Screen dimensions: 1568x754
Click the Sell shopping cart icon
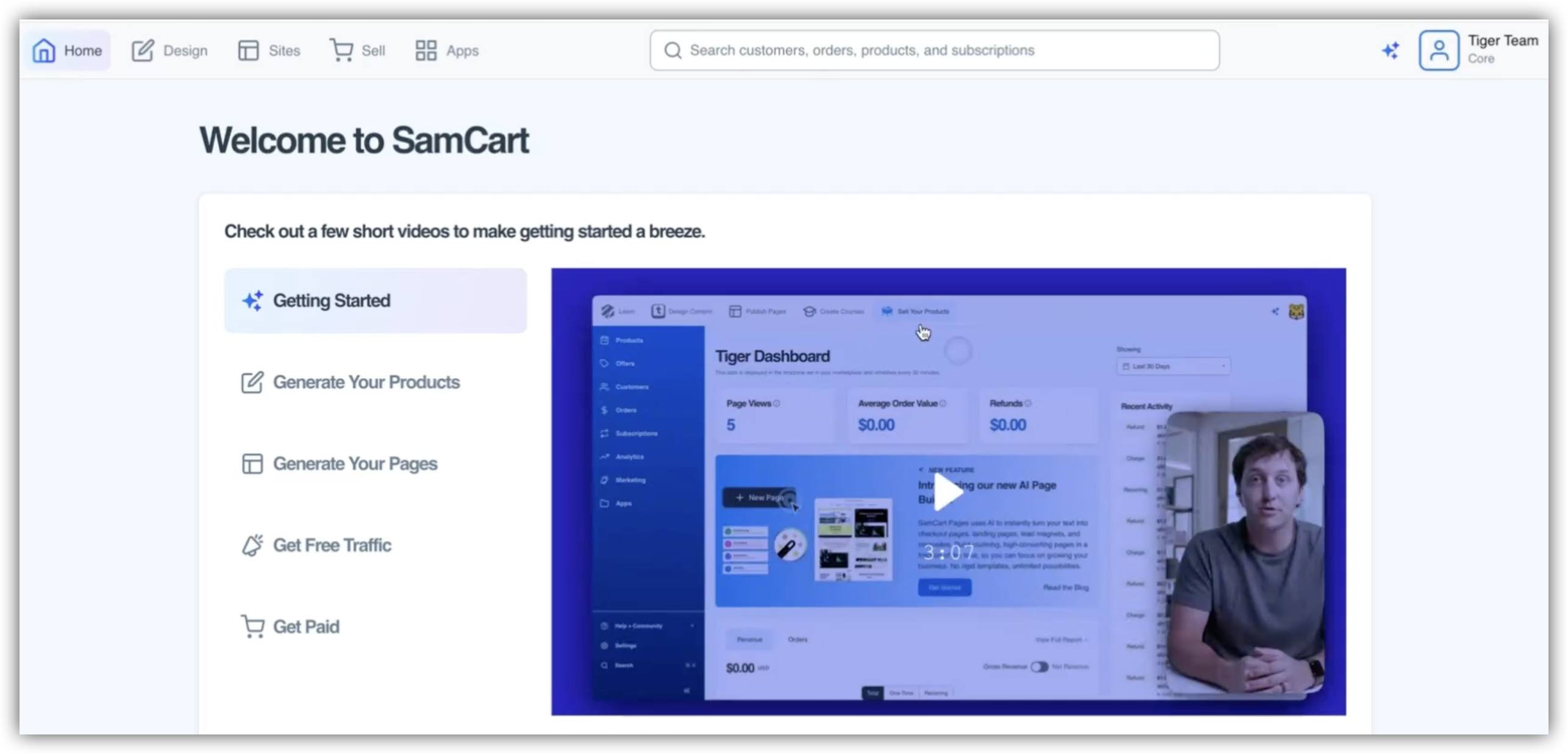pos(341,50)
